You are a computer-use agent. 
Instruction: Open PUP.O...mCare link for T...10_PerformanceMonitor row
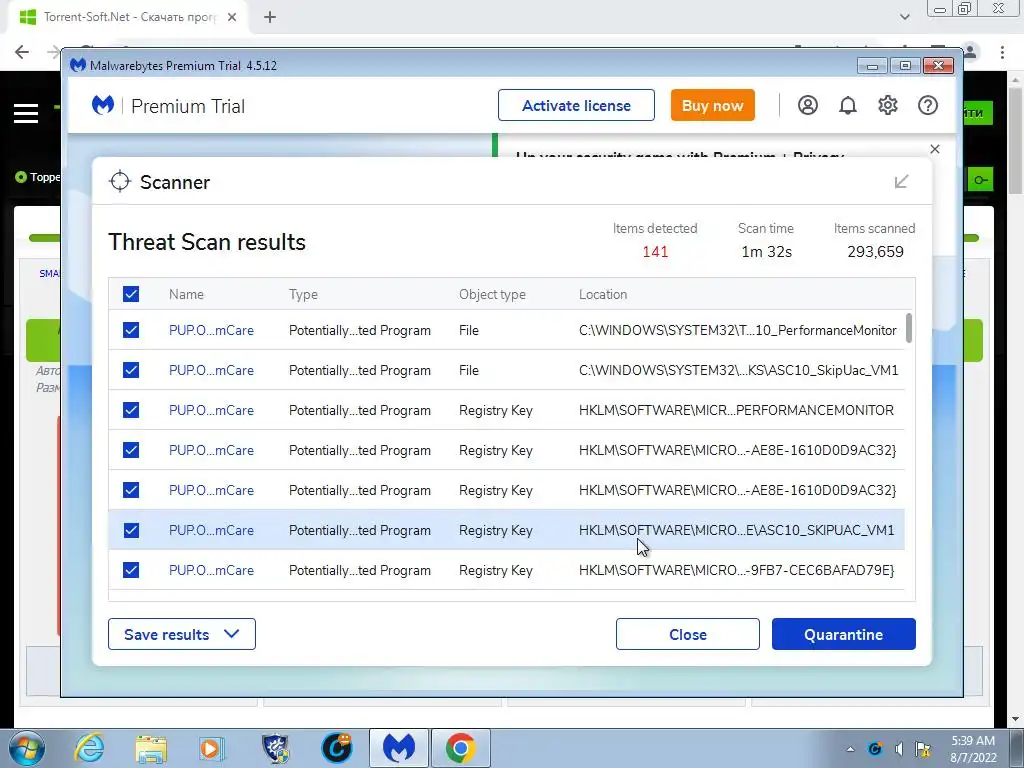point(211,330)
